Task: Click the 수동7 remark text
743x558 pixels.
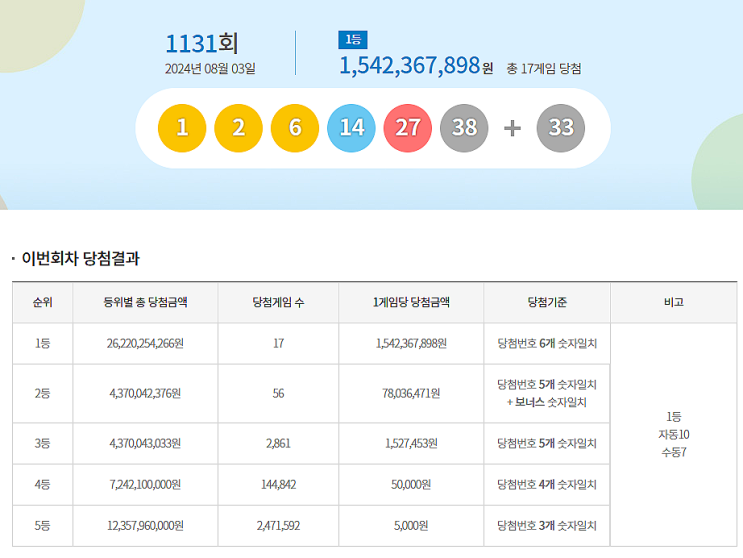Action: tap(674, 453)
